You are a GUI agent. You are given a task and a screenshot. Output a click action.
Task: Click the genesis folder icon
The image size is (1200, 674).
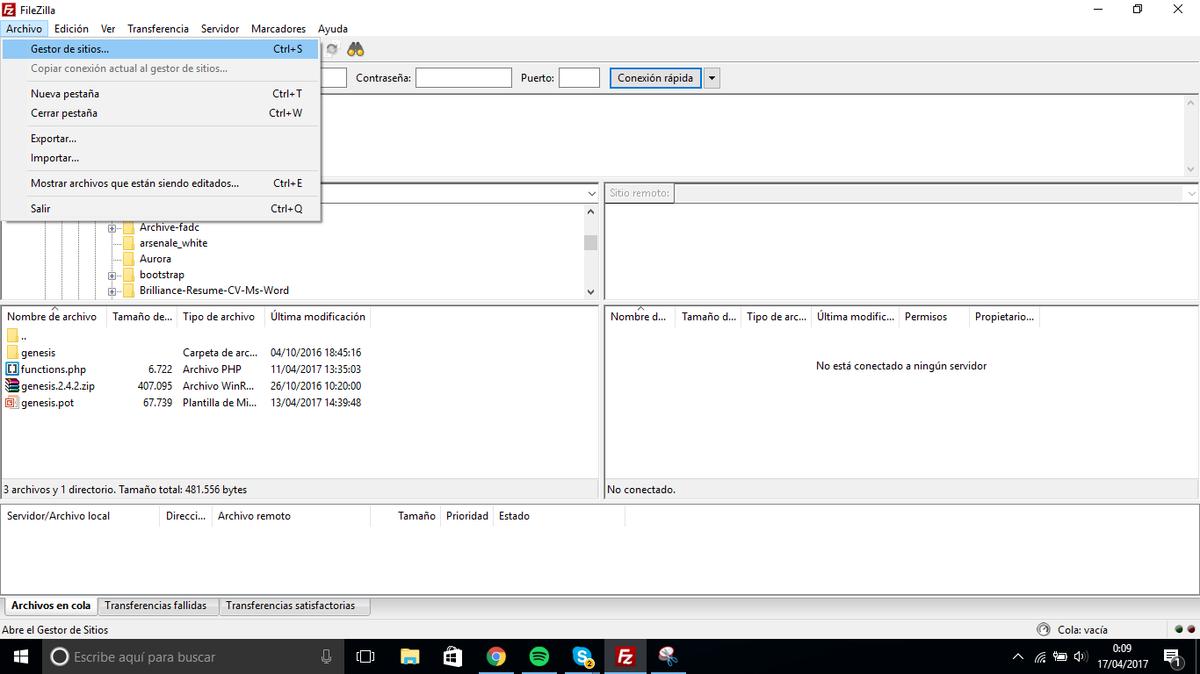click(12, 353)
